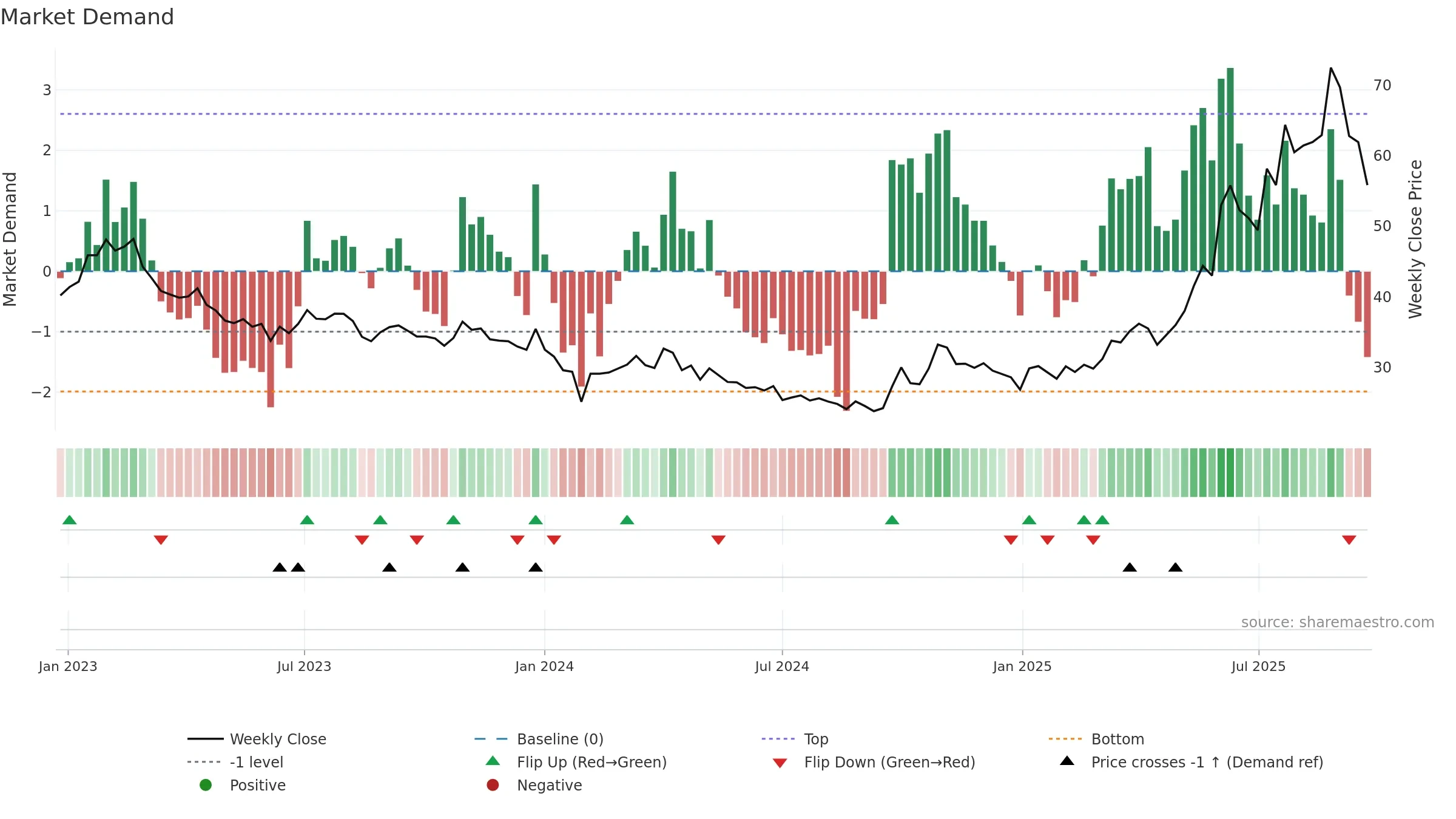Viewport: 1456px width, 819px height.
Task: Click the 30 tick on the price axis
Action: coord(1383,367)
